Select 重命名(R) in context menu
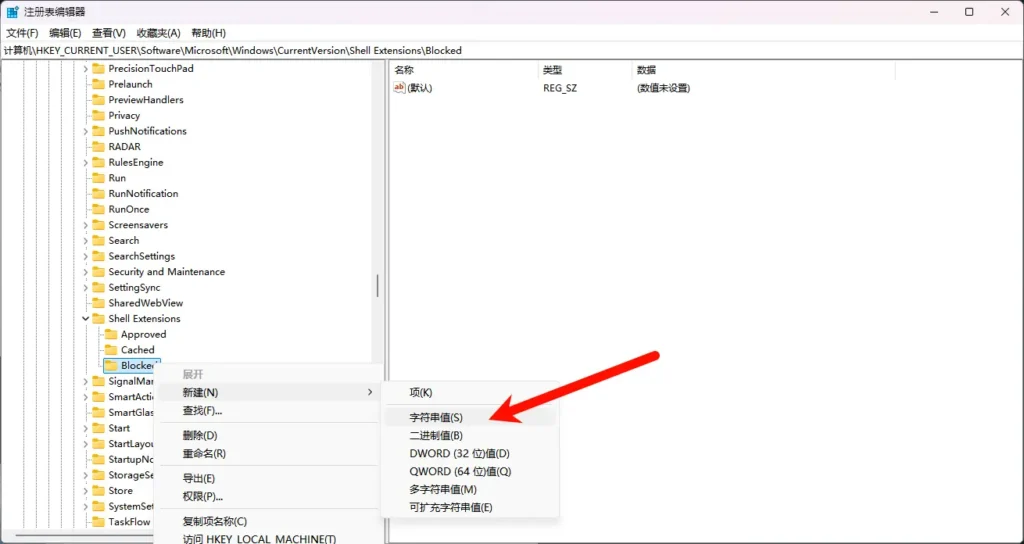Viewport: 1024px width, 544px height. click(x=269, y=454)
